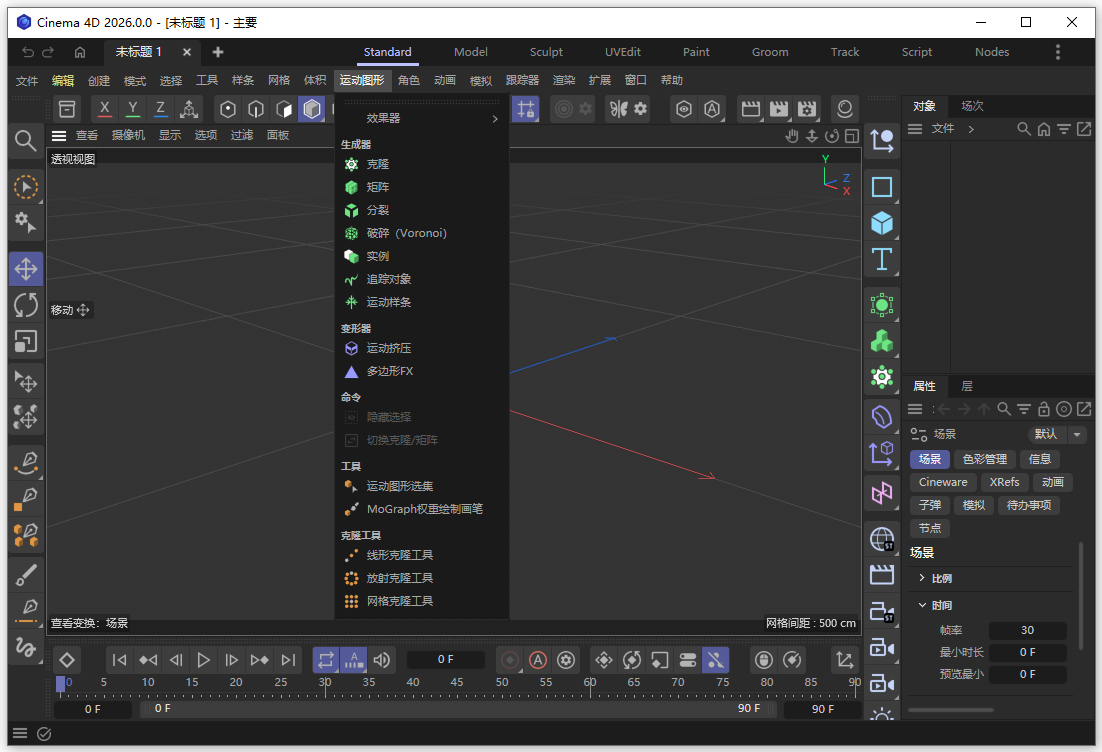Click the Text spline icon in the right sidebar

pyautogui.click(x=882, y=259)
